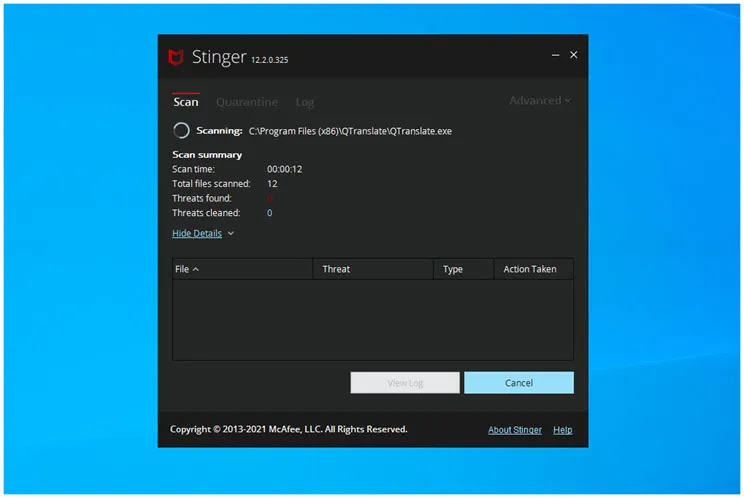Click the Scan summary heading

click(207, 155)
